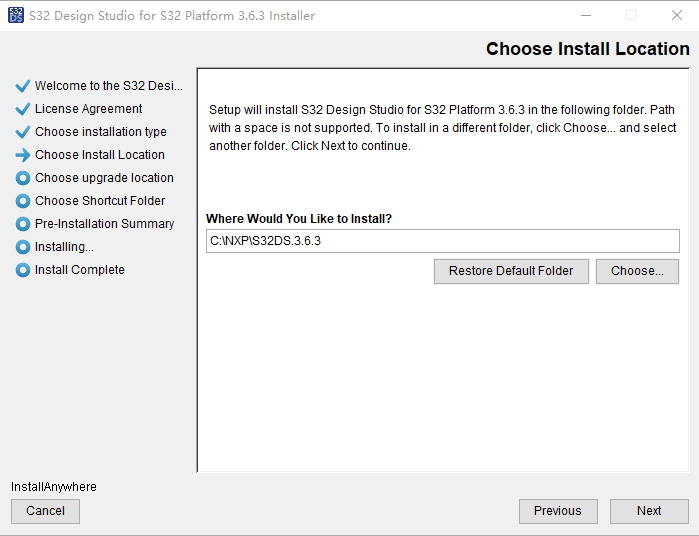Click 'Where Would You Like to Install?' label
Viewport: 699px width, 536px height.
point(299,219)
